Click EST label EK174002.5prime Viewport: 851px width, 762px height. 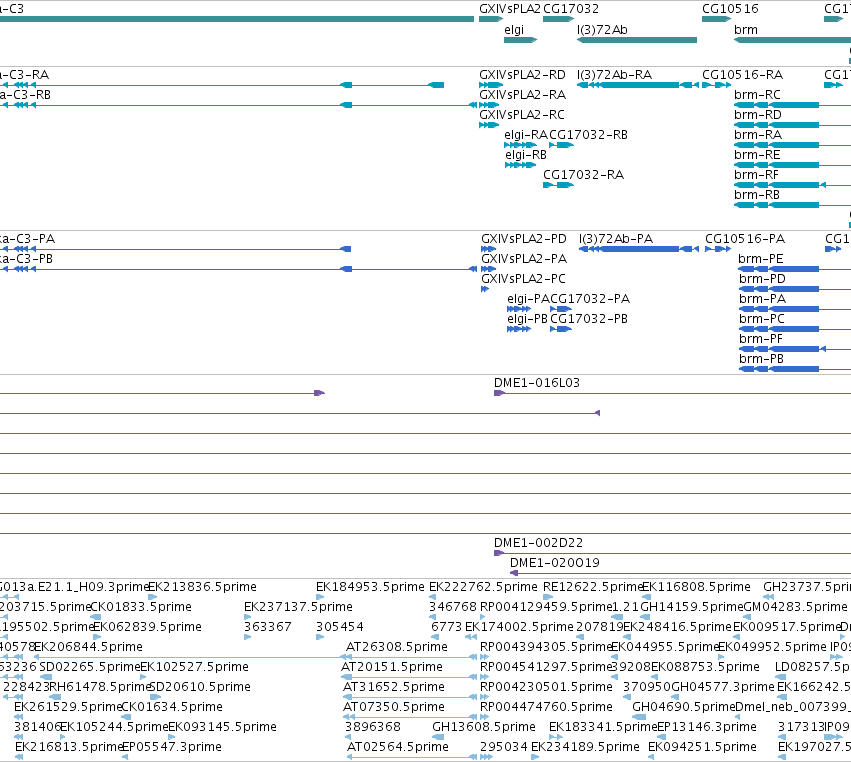pyautogui.click(x=519, y=627)
